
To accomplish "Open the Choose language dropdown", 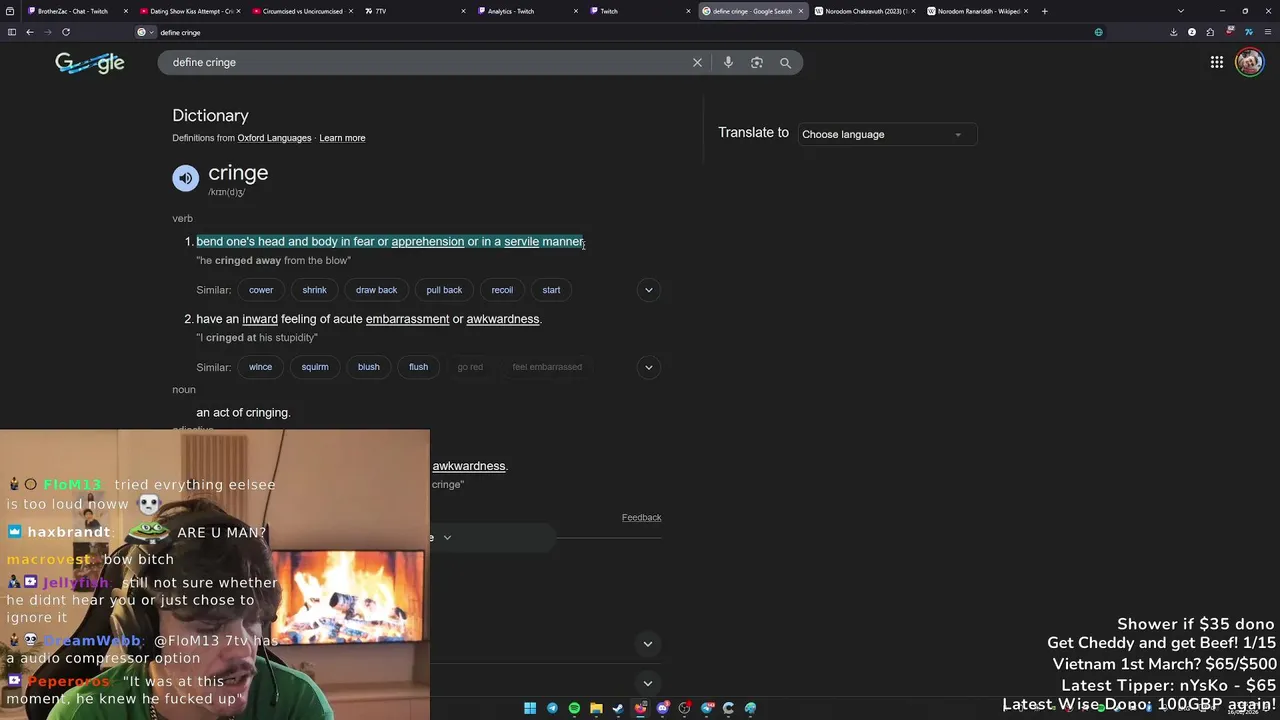I will click(x=887, y=134).
